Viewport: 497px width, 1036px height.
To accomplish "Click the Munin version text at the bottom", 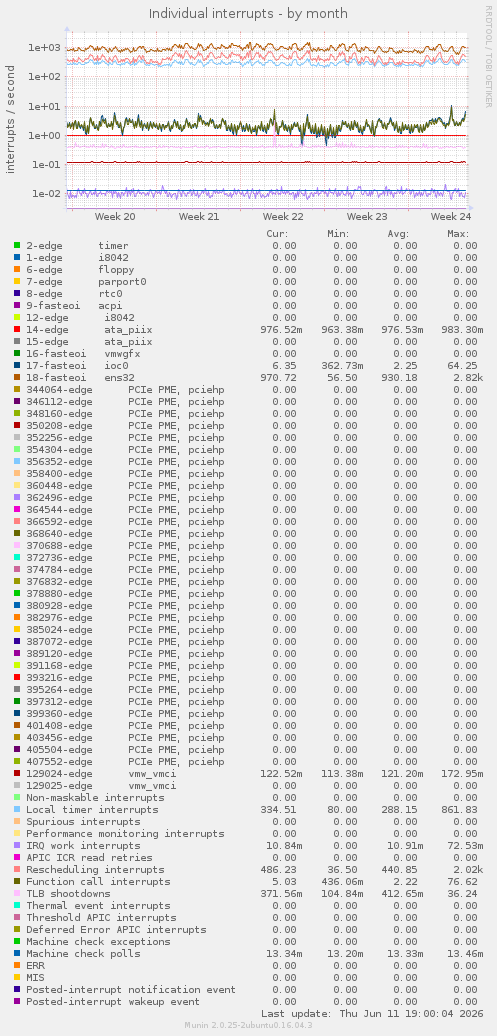I will [248, 1024].
